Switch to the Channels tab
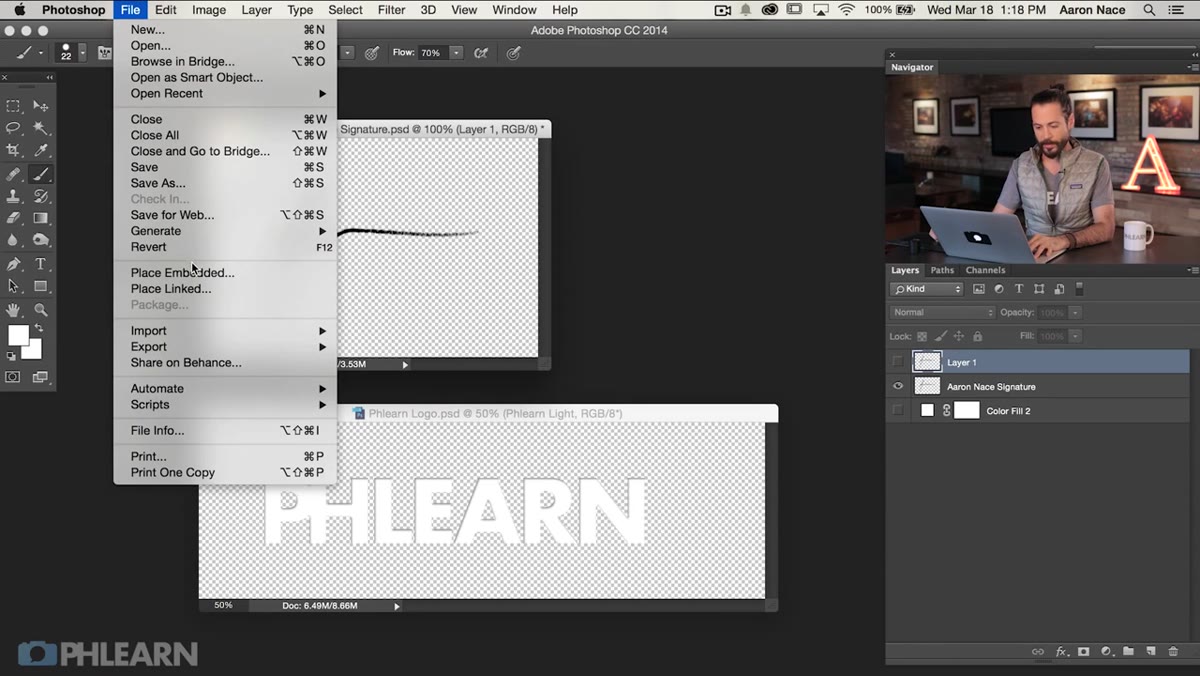 (985, 270)
